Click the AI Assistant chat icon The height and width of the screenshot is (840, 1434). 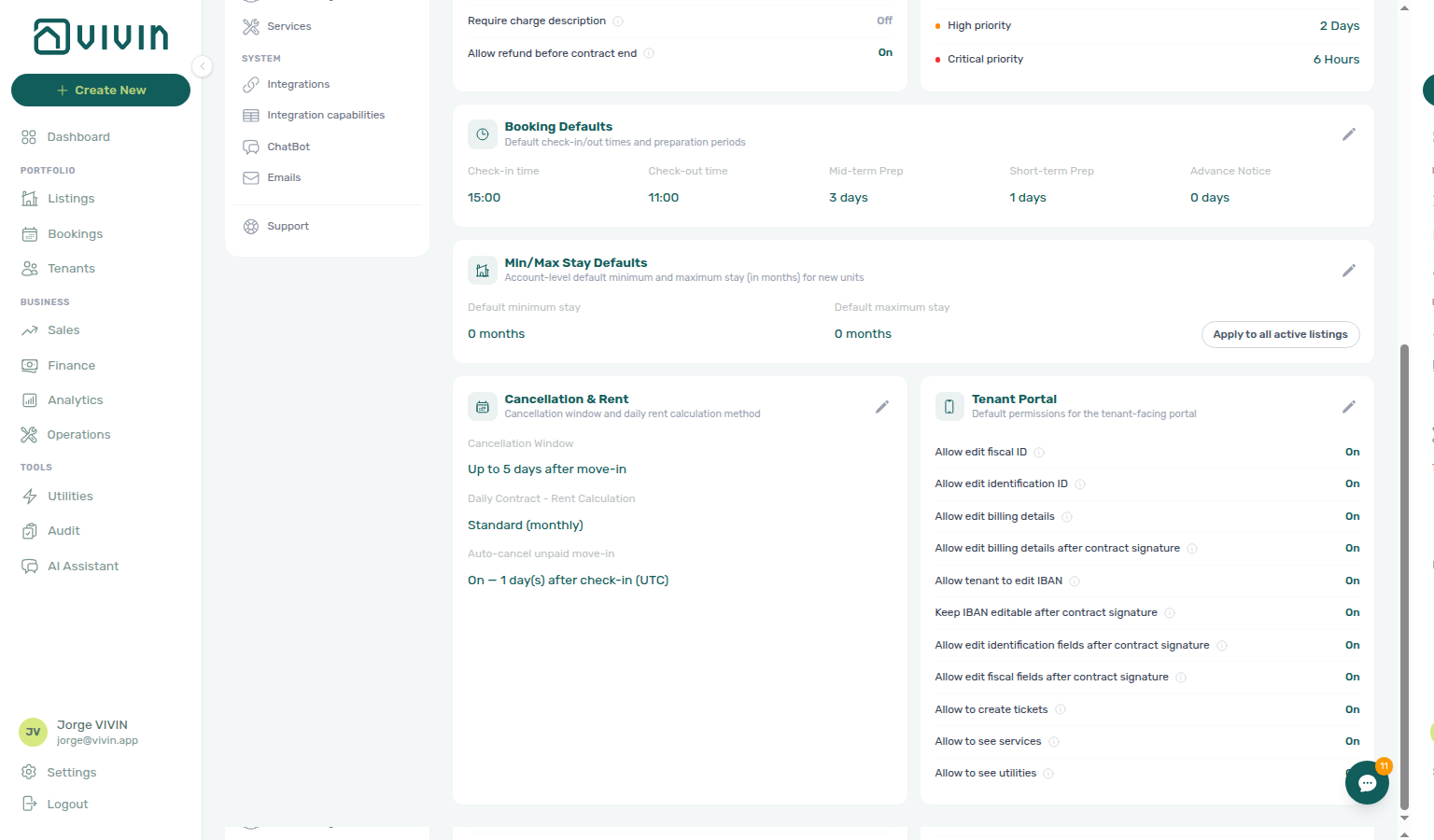coord(30,567)
